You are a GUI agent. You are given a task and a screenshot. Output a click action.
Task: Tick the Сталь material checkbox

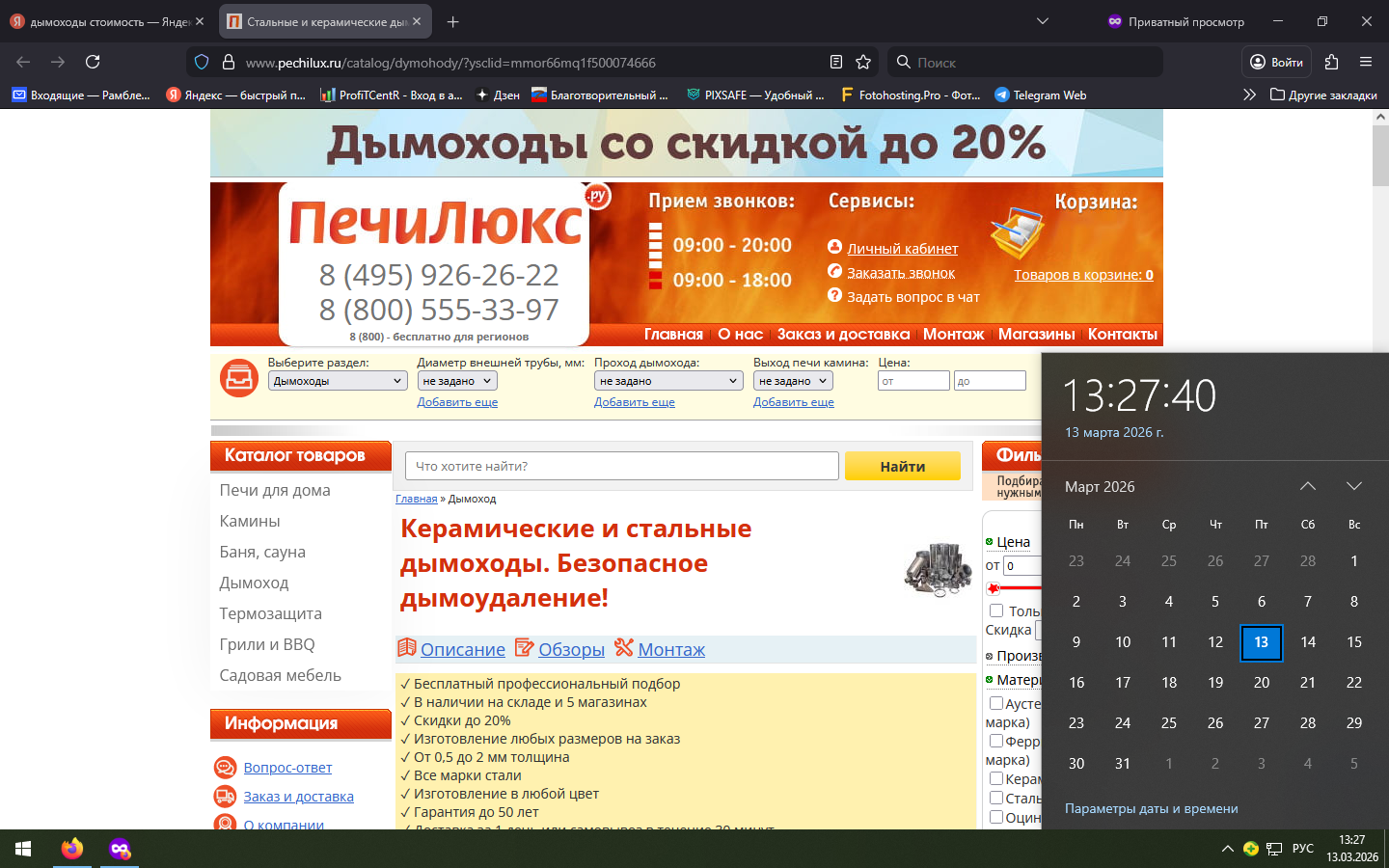coord(996,798)
